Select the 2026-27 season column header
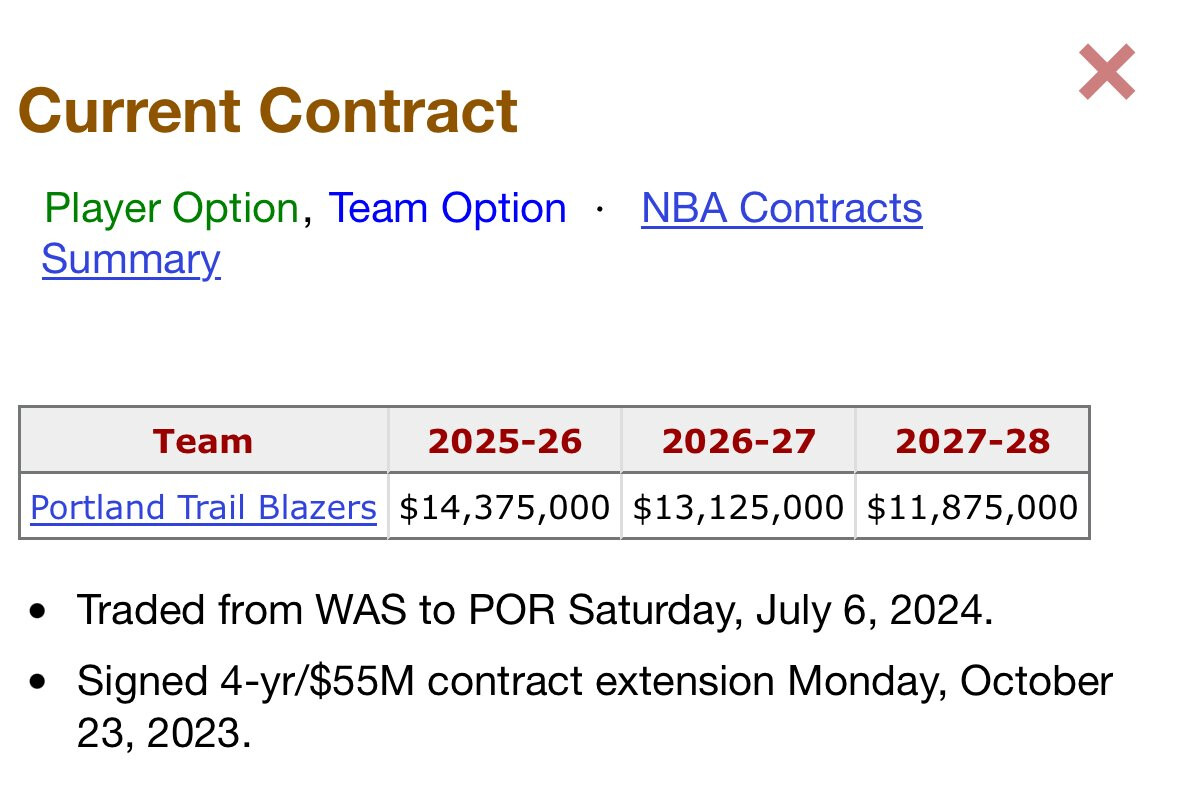This screenshot has height=786, width=1179. [x=738, y=441]
